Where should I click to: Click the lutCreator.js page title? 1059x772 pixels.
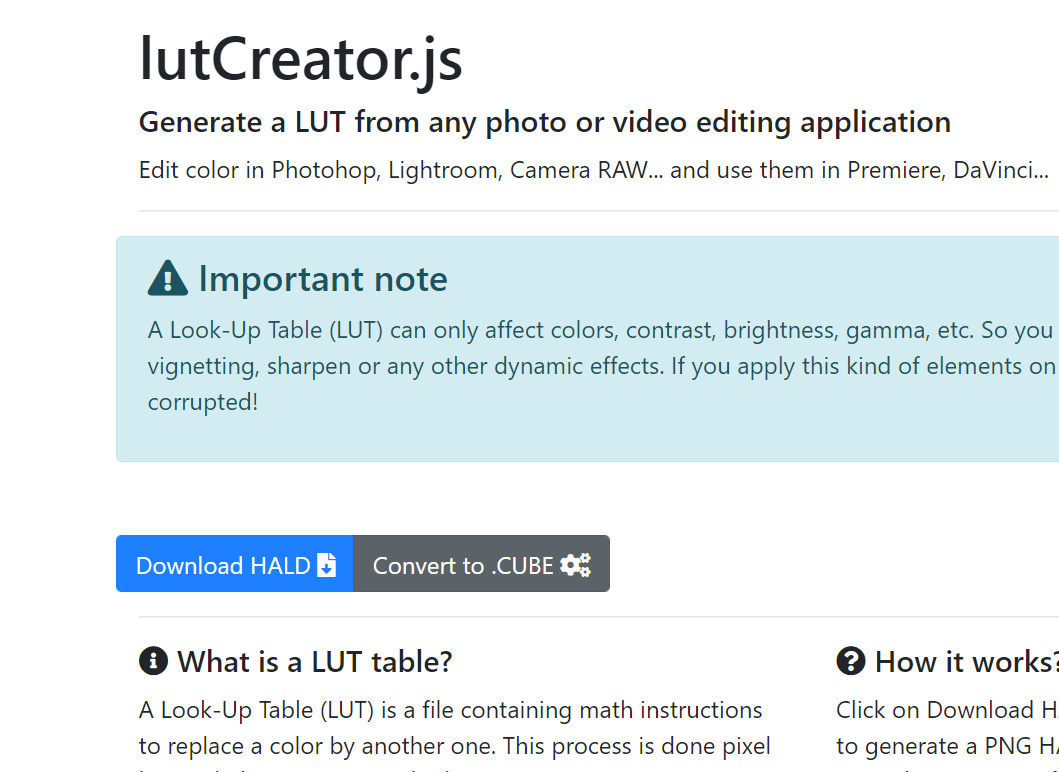pos(301,60)
